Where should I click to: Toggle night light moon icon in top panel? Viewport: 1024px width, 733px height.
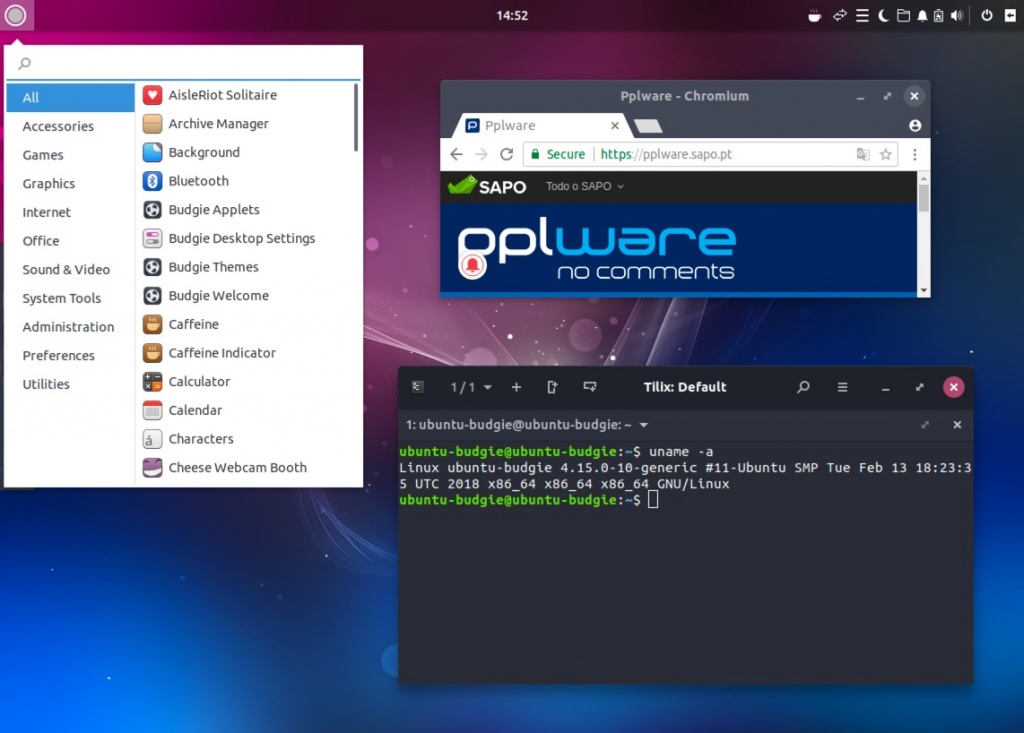point(884,15)
